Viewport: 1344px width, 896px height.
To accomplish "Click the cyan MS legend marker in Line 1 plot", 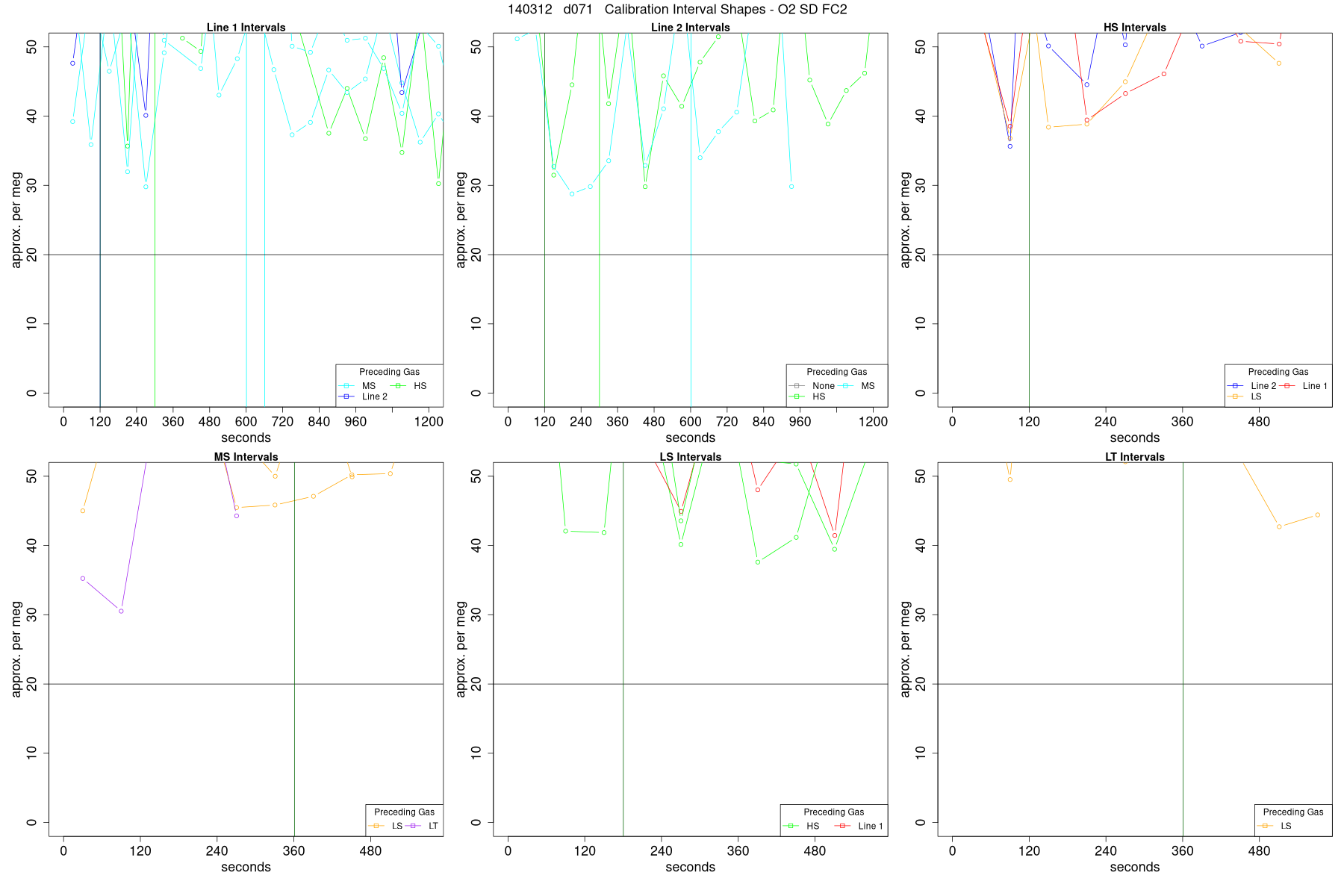I will click(346, 386).
